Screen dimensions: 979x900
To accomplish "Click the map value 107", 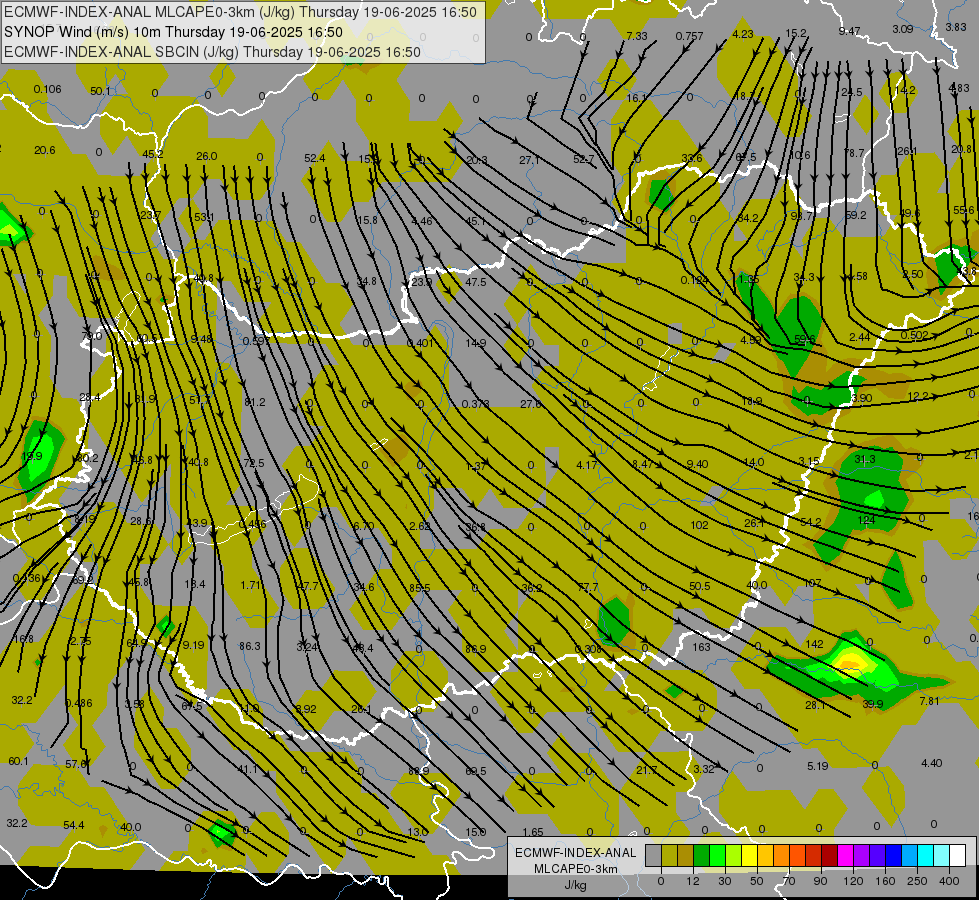I will pos(812,583).
